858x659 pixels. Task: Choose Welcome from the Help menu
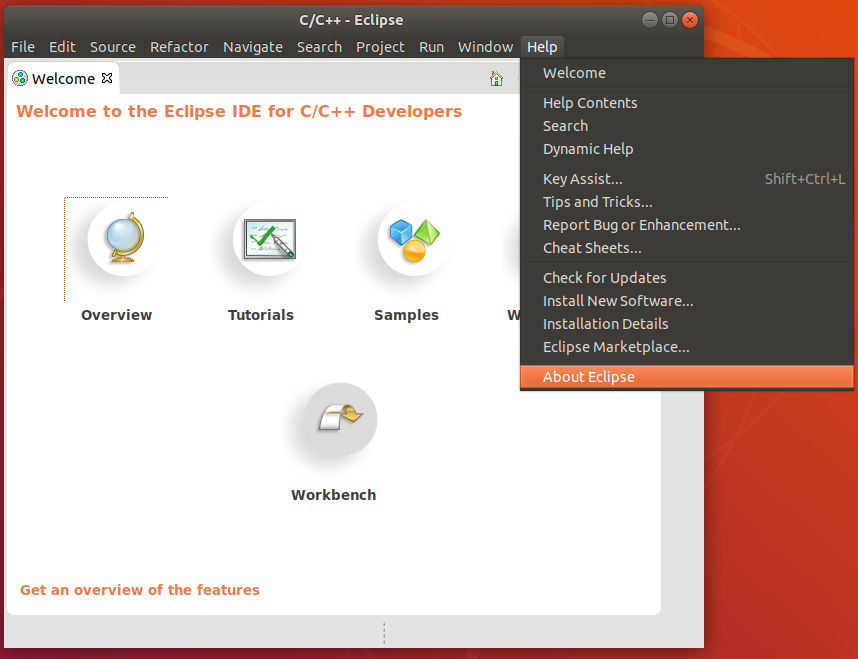coord(687,73)
